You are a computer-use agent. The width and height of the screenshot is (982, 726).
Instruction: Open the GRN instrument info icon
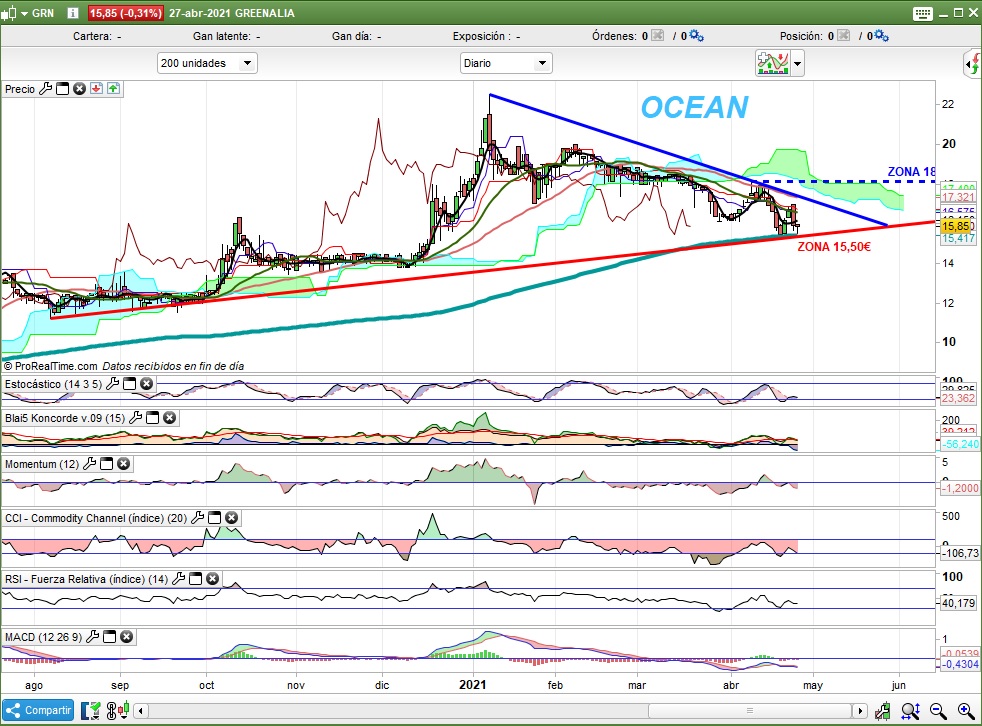click(x=73, y=13)
